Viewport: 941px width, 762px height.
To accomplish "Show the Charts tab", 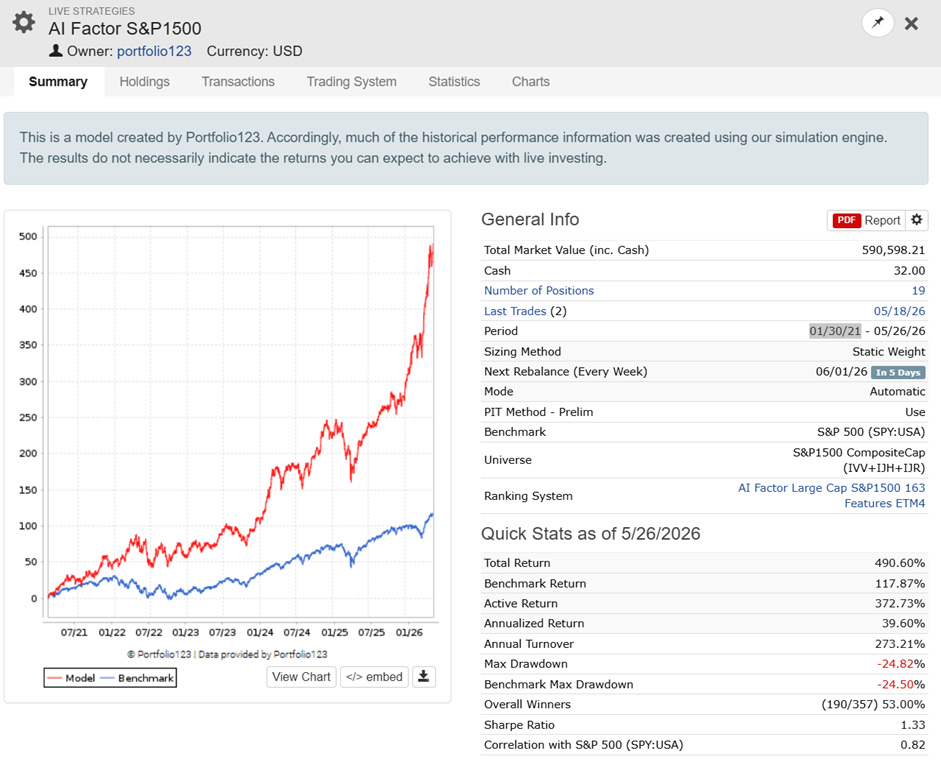I will [x=531, y=82].
